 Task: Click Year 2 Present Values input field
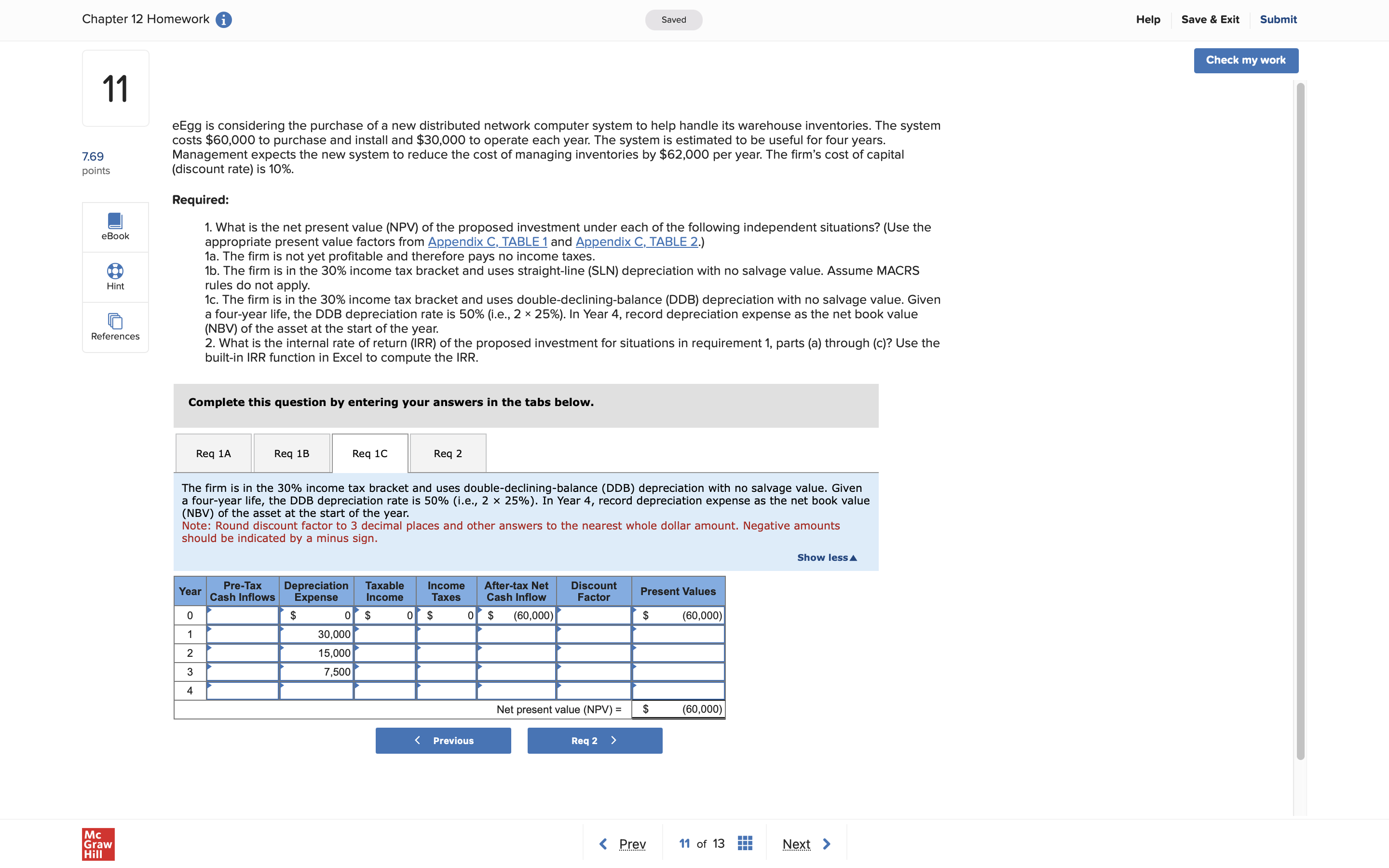[x=678, y=653]
